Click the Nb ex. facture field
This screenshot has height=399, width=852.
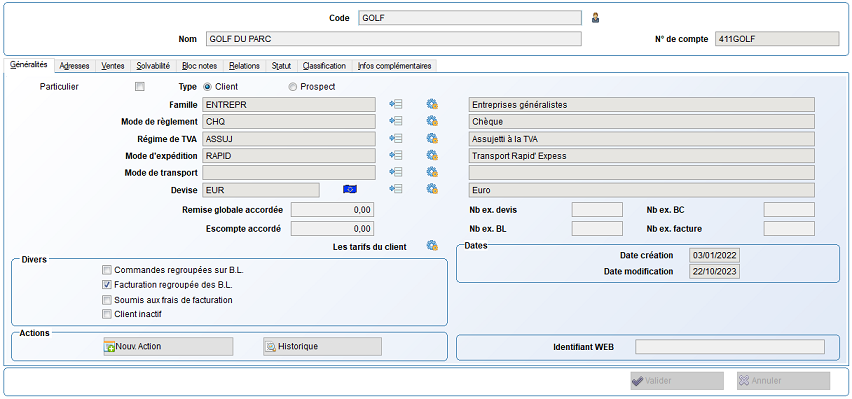point(789,228)
